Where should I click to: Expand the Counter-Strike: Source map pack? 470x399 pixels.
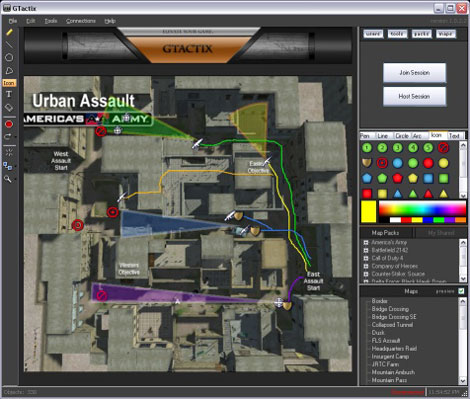tap(366, 274)
